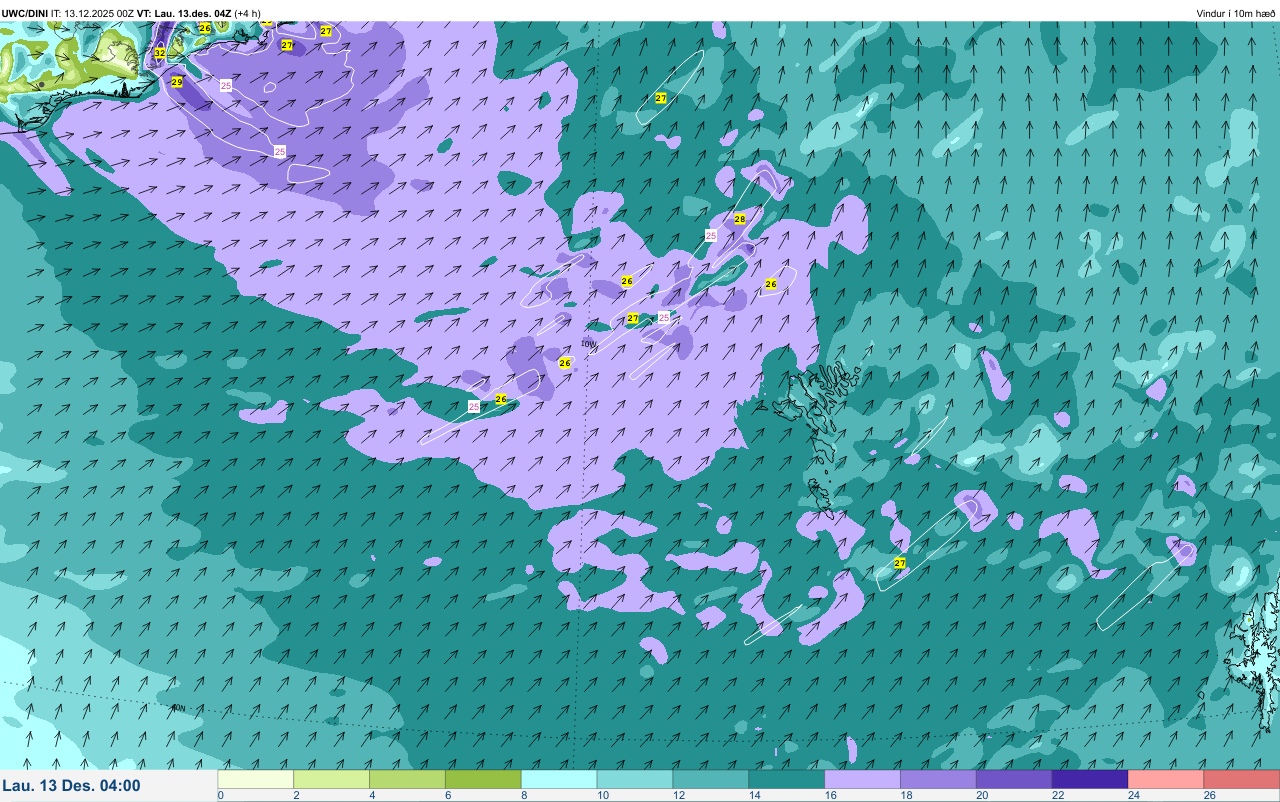Click the "(+4 h)" forecast offset text
Screen dimensions: 1280x802
click(247, 14)
